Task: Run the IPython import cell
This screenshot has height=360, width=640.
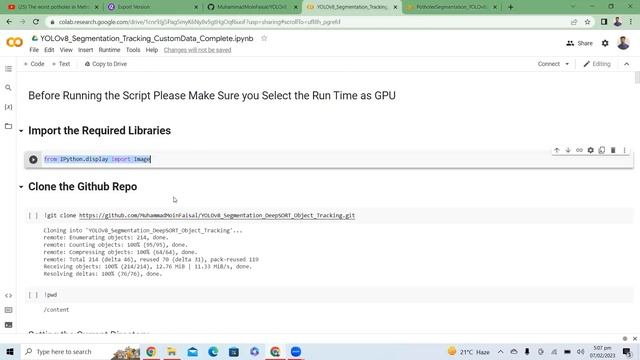Action: pos(33,160)
